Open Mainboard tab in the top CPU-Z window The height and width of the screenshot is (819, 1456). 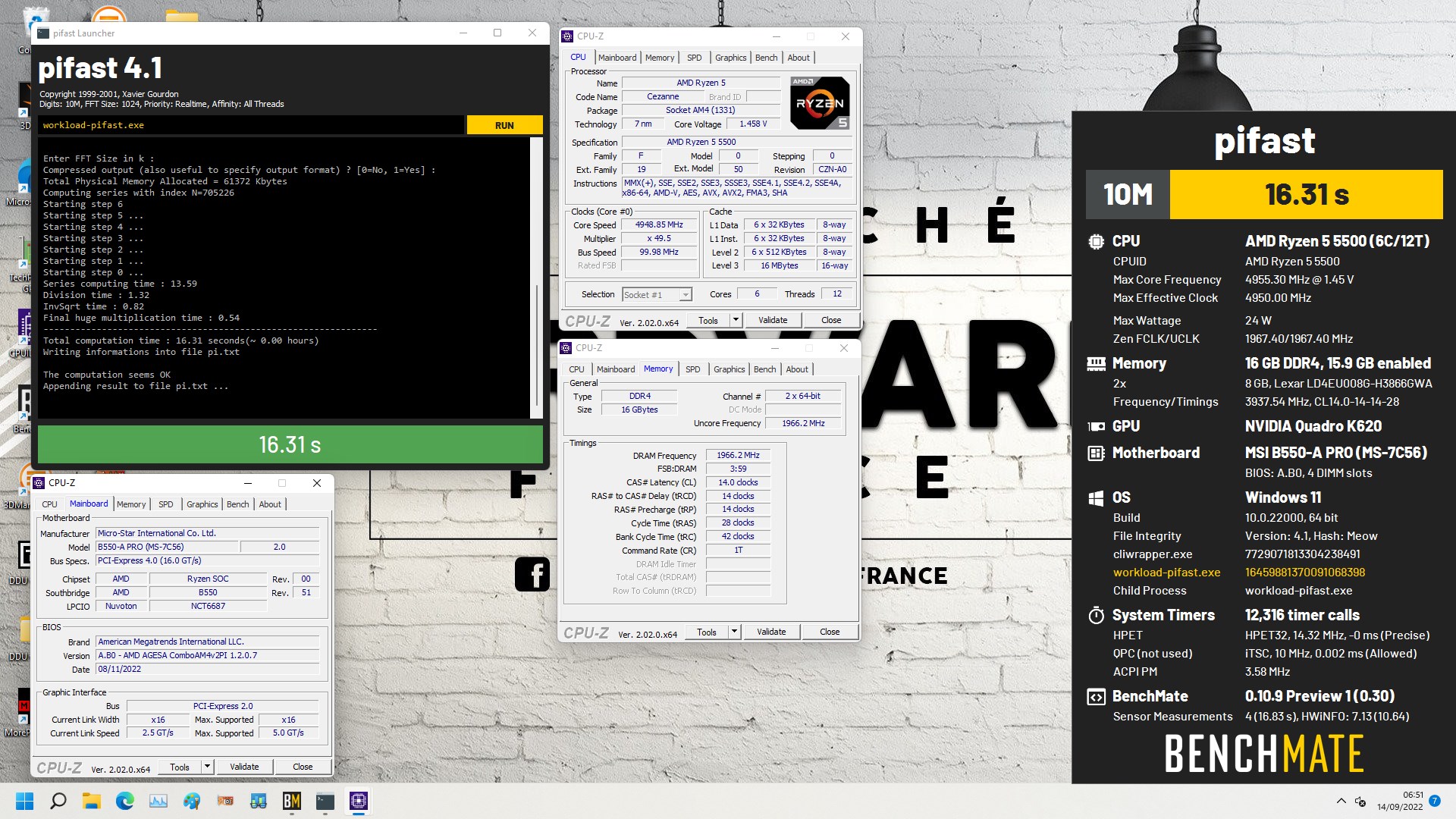[x=617, y=58]
